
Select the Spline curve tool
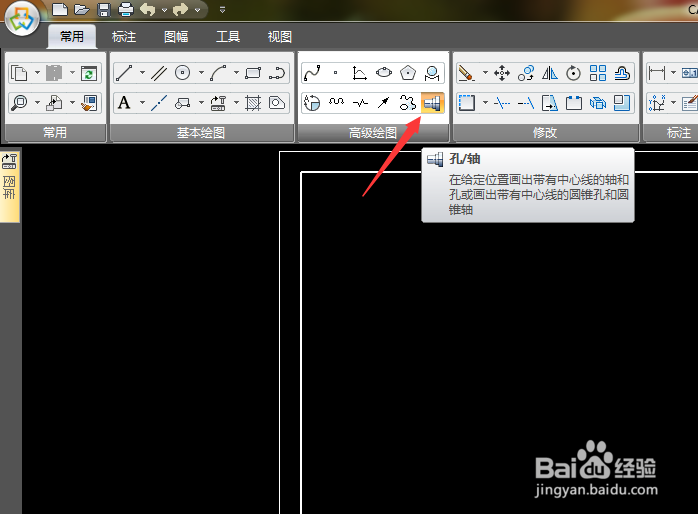click(312, 73)
